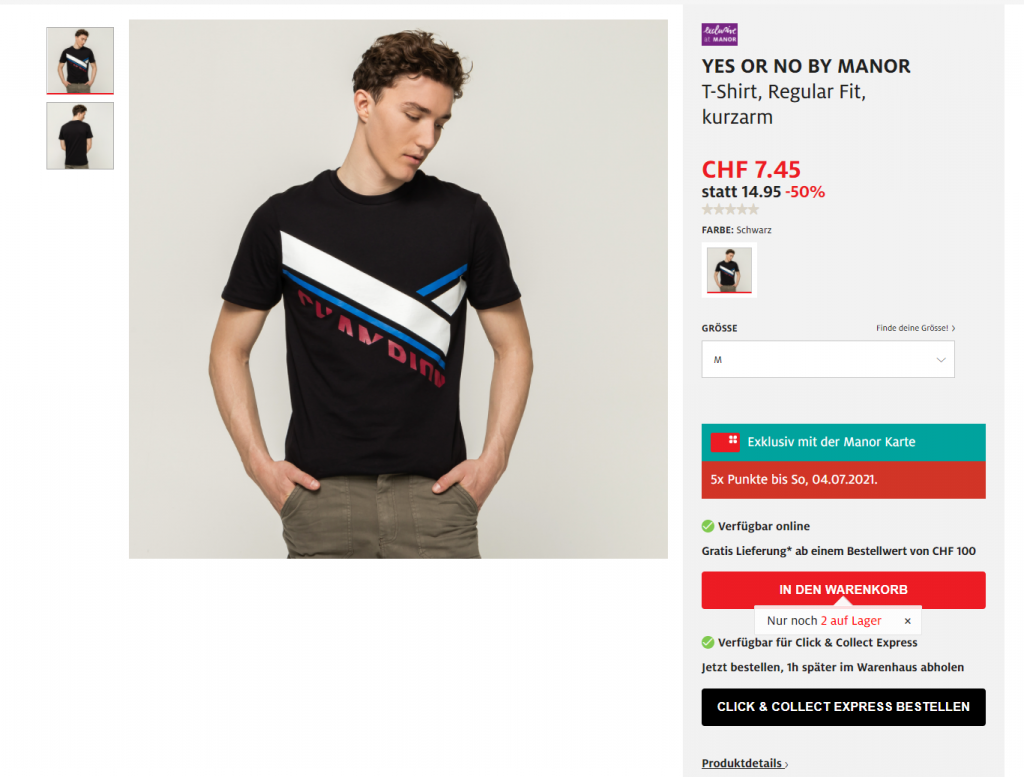Click the main product image
Viewport: 1024px width, 777px height.
[x=398, y=289]
